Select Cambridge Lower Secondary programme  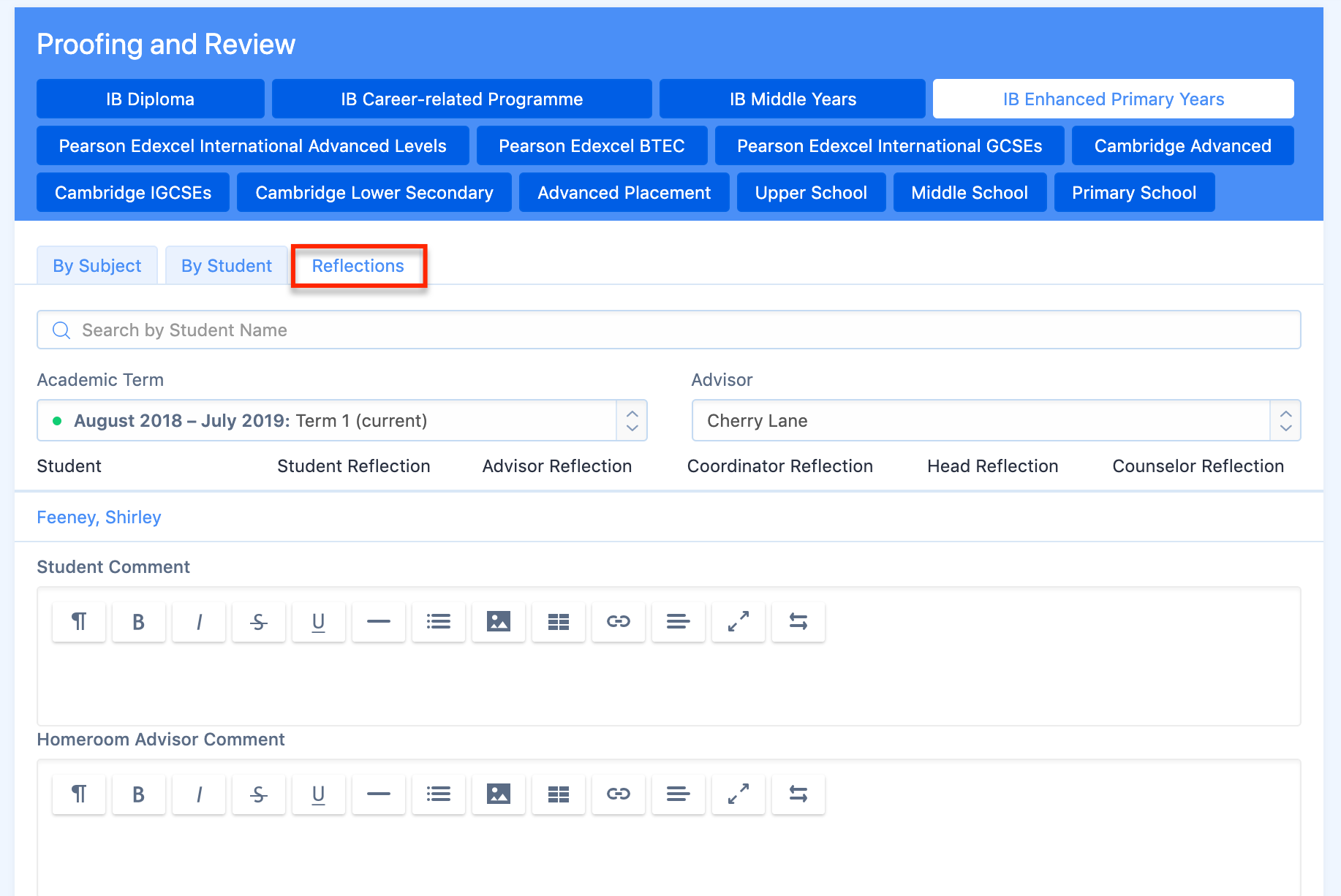pyautogui.click(x=374, y=192)
